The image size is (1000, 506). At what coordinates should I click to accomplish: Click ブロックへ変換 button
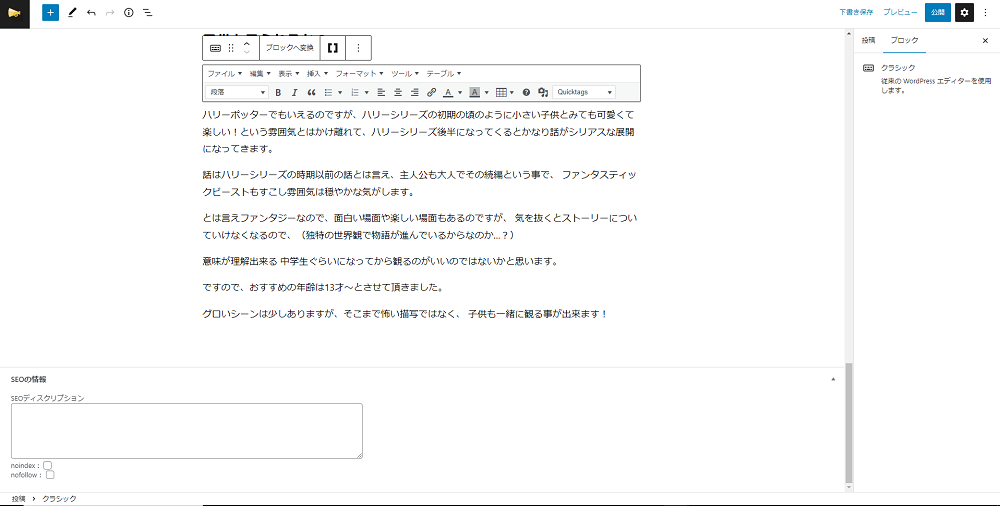290,48
